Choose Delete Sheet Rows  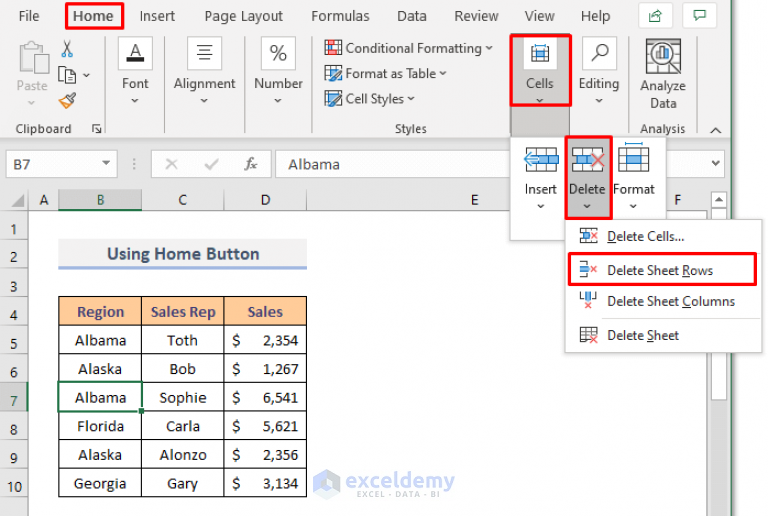click(662, 270)
